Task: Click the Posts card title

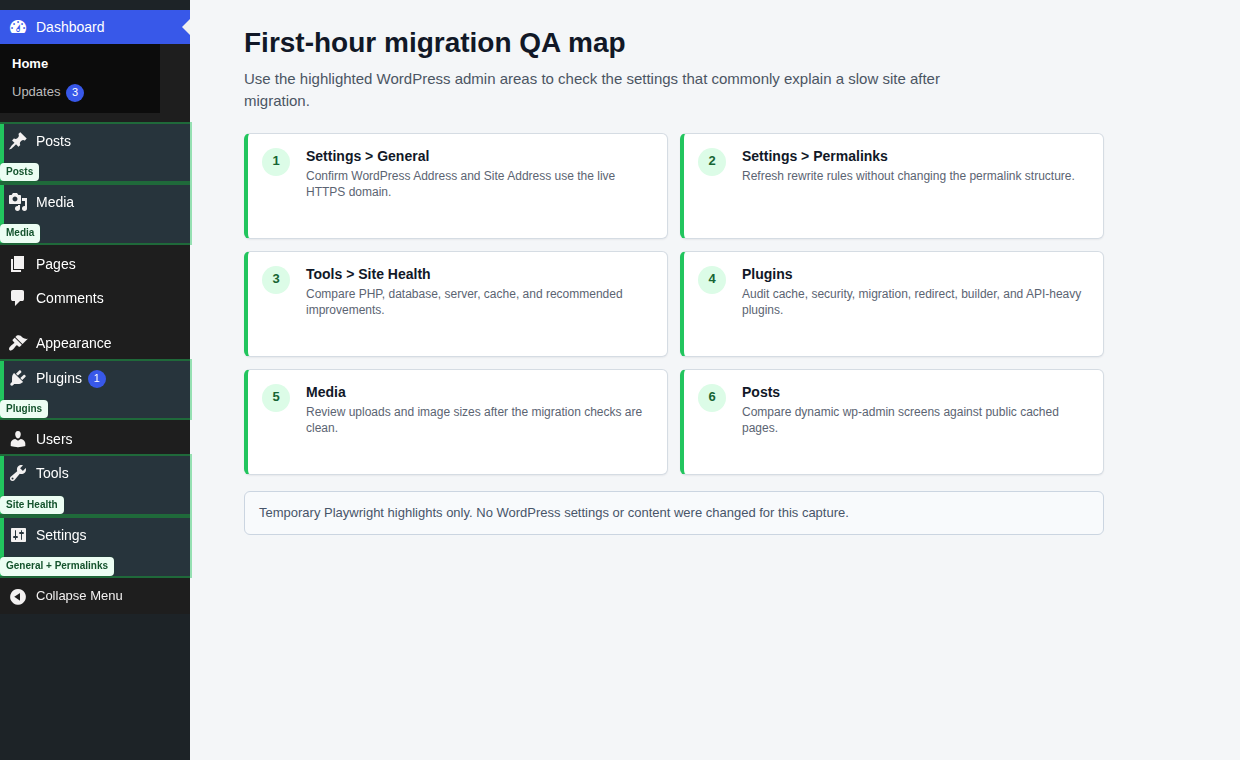Action: coord(761,392)
